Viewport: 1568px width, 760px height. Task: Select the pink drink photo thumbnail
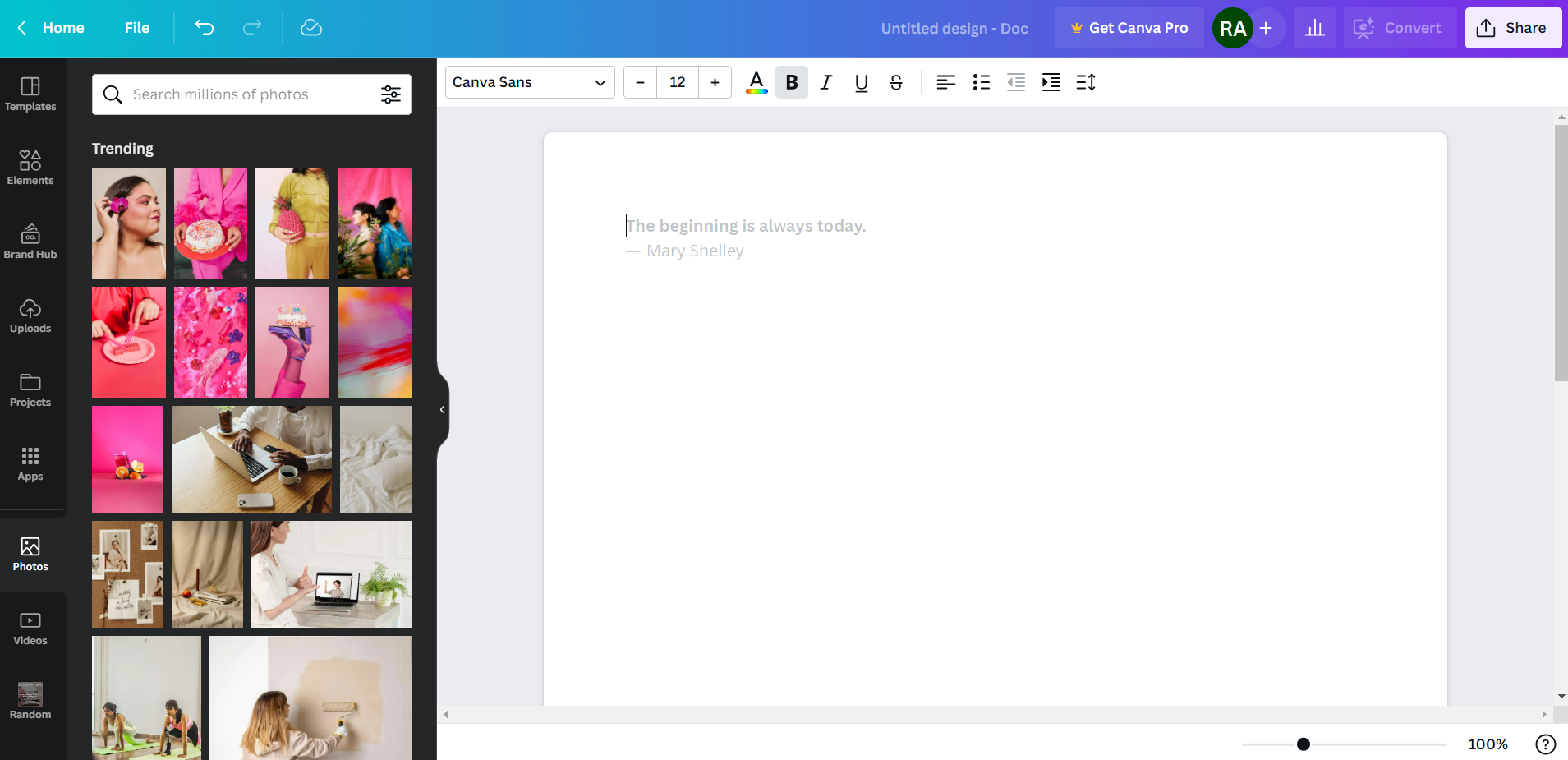[x=127, y=458]
